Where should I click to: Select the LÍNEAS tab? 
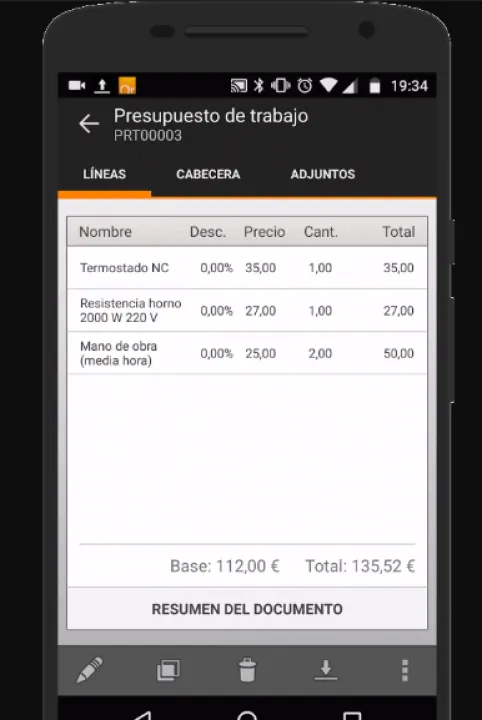[x=104, y=174]
